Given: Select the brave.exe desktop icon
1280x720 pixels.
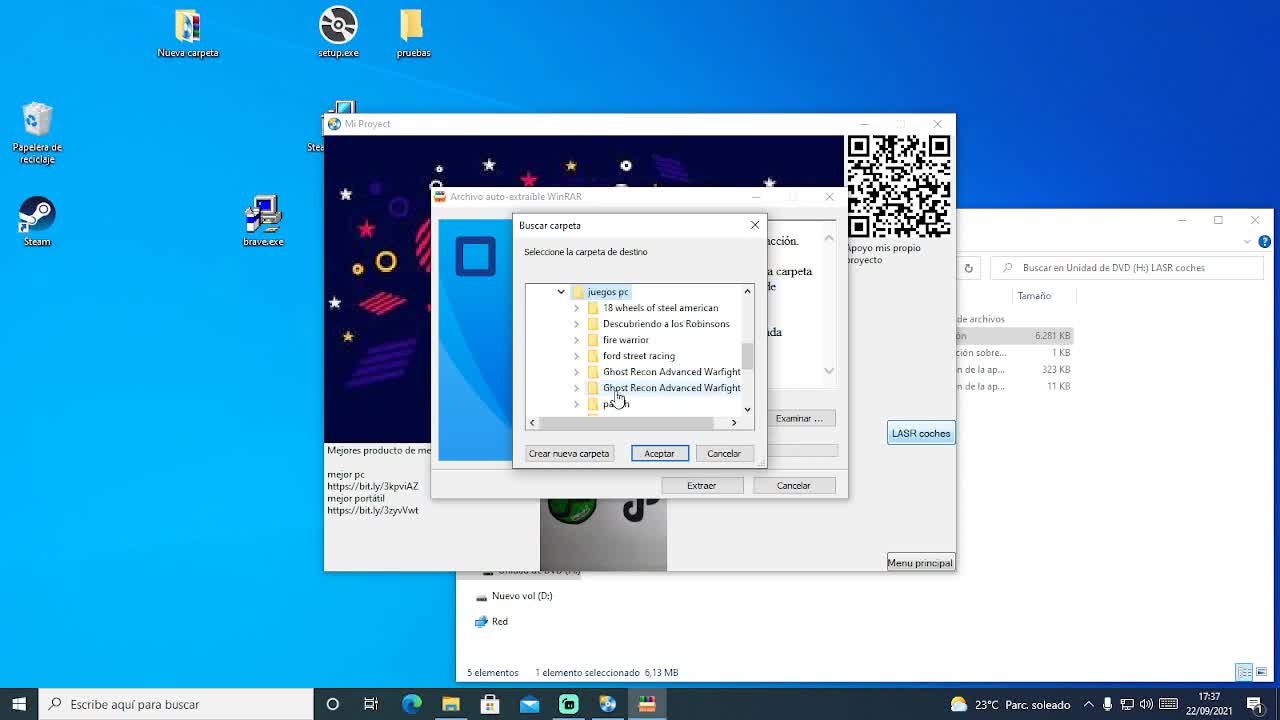Looking at the screenshot, I should pyautogui.click(x=263, y=221).
